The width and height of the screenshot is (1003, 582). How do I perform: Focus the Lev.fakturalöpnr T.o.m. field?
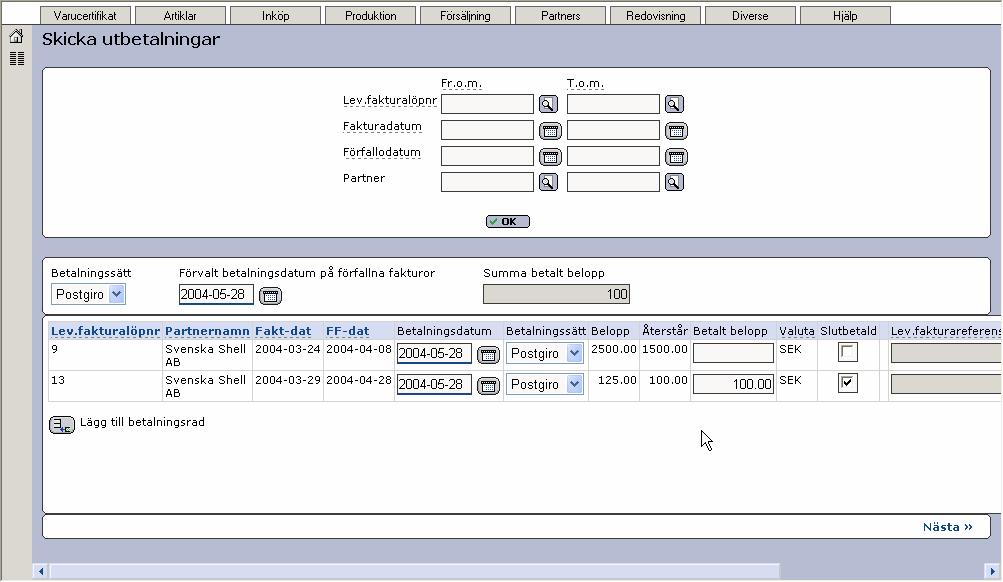click(613, 104)
